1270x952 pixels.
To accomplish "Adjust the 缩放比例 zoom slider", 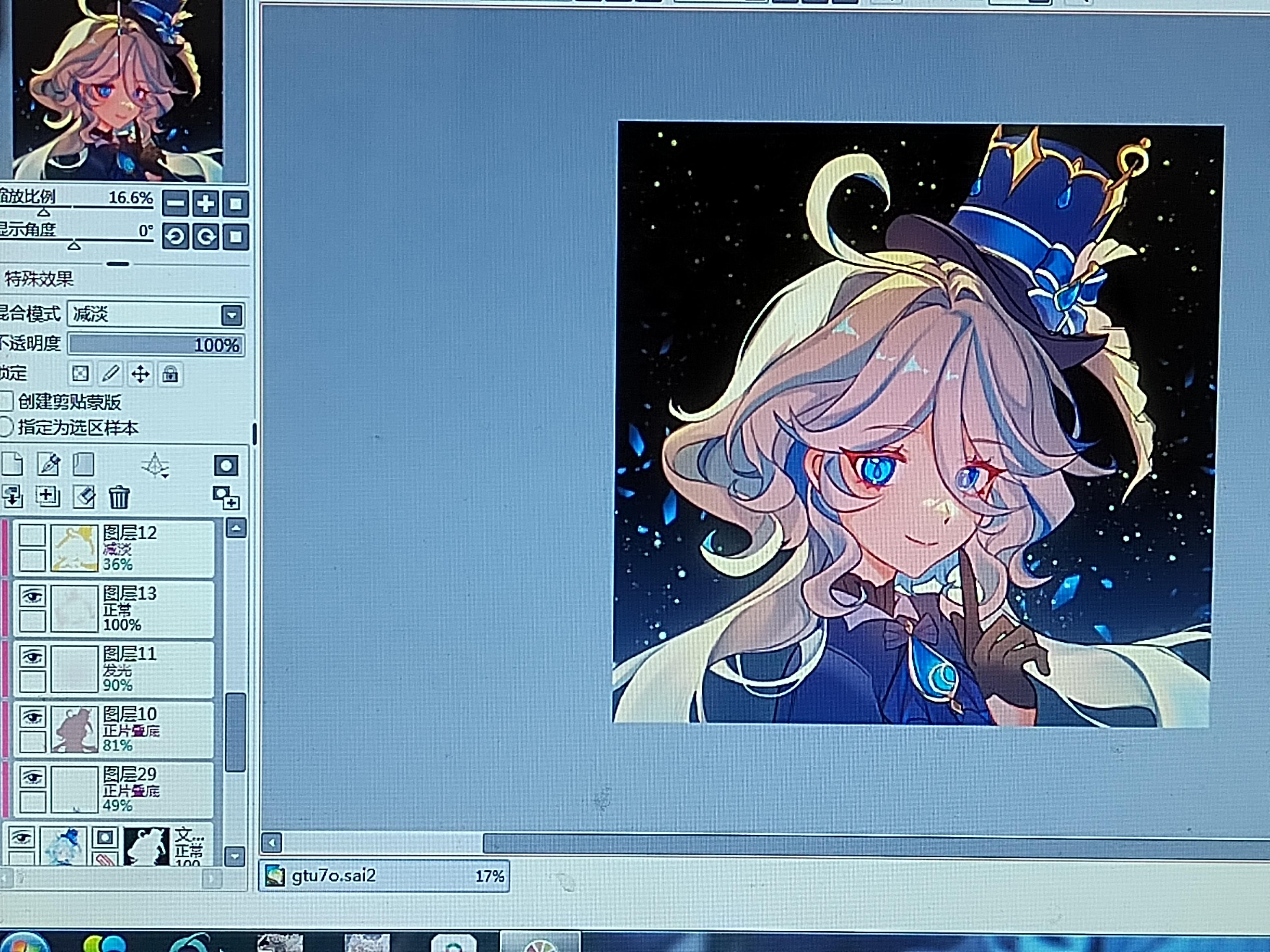I will tap(44, 212).
